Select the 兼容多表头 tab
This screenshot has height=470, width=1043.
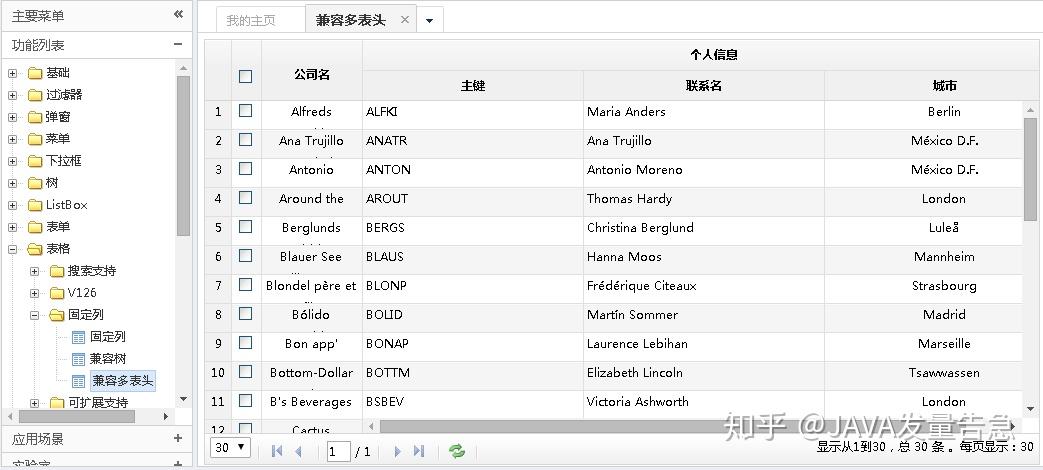click(351, 20)
